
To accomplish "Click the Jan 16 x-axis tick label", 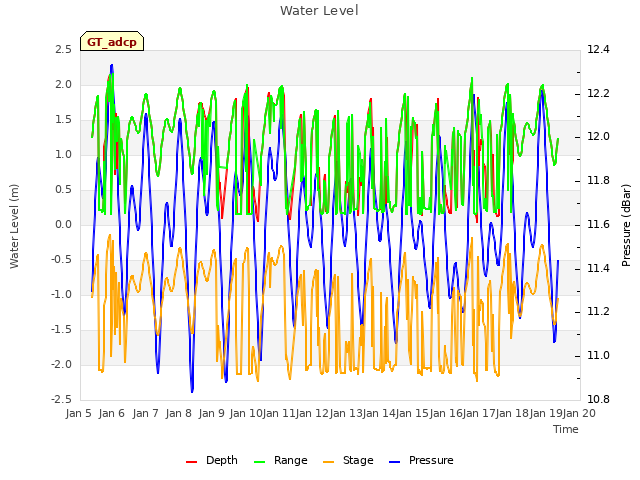I will pyautogui.click(x=446, y=413).
